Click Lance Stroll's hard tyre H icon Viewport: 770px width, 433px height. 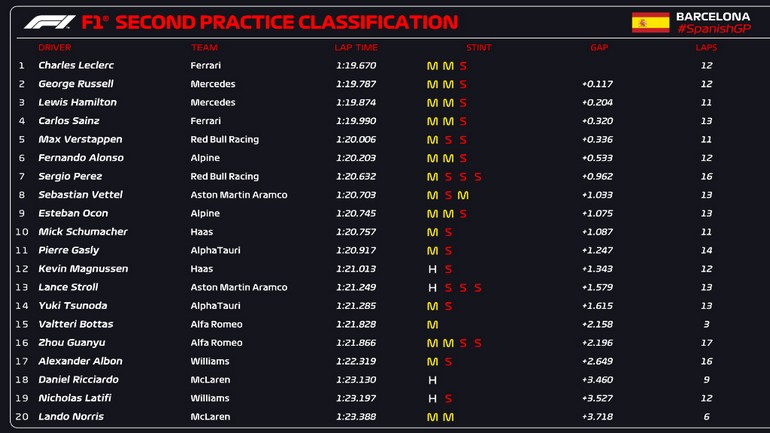(x=432, y=288)
